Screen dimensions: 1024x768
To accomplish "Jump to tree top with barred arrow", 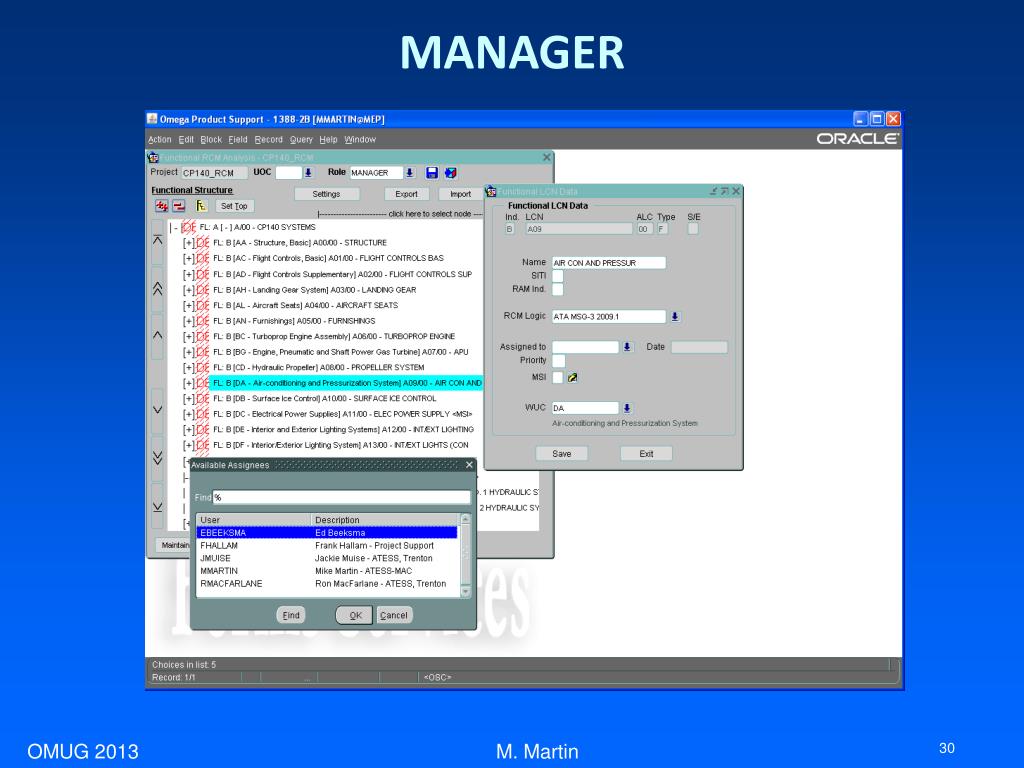I will (x=157, y=240).
